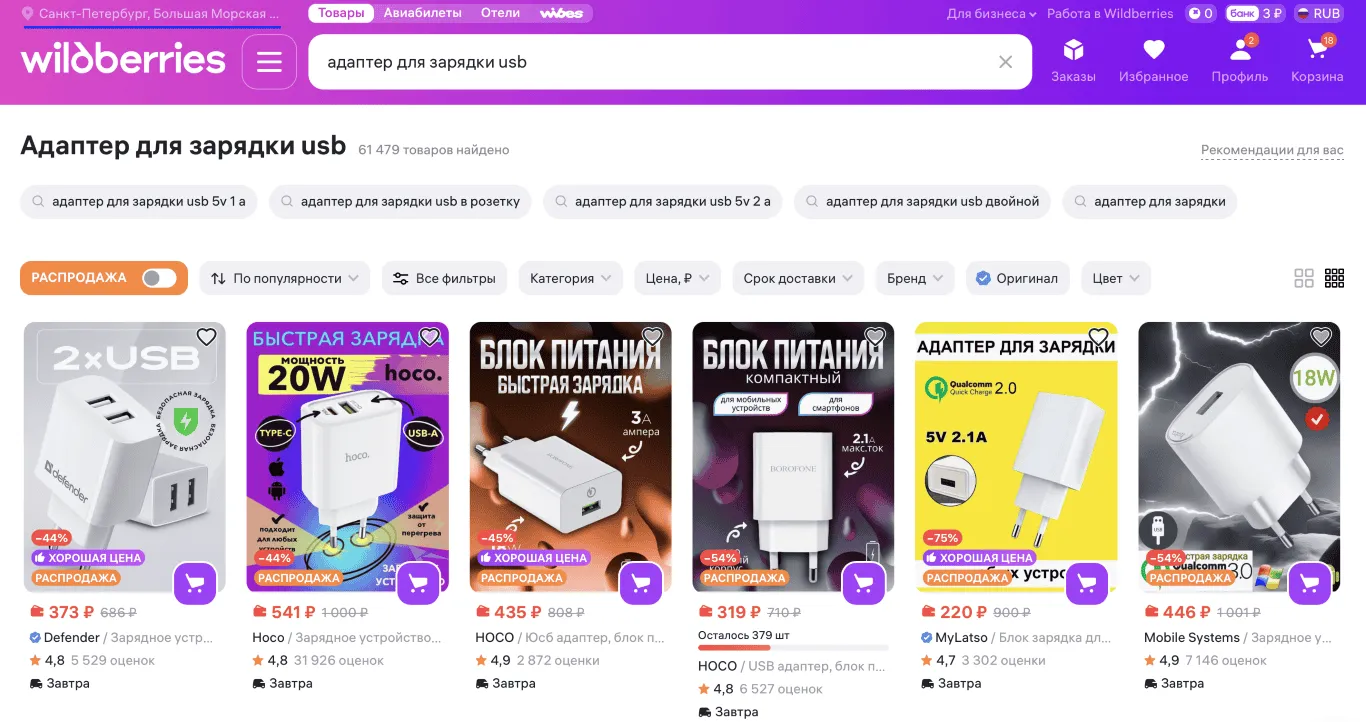
Task: Open the hamburger catalog menu
Action: [269, 62]
